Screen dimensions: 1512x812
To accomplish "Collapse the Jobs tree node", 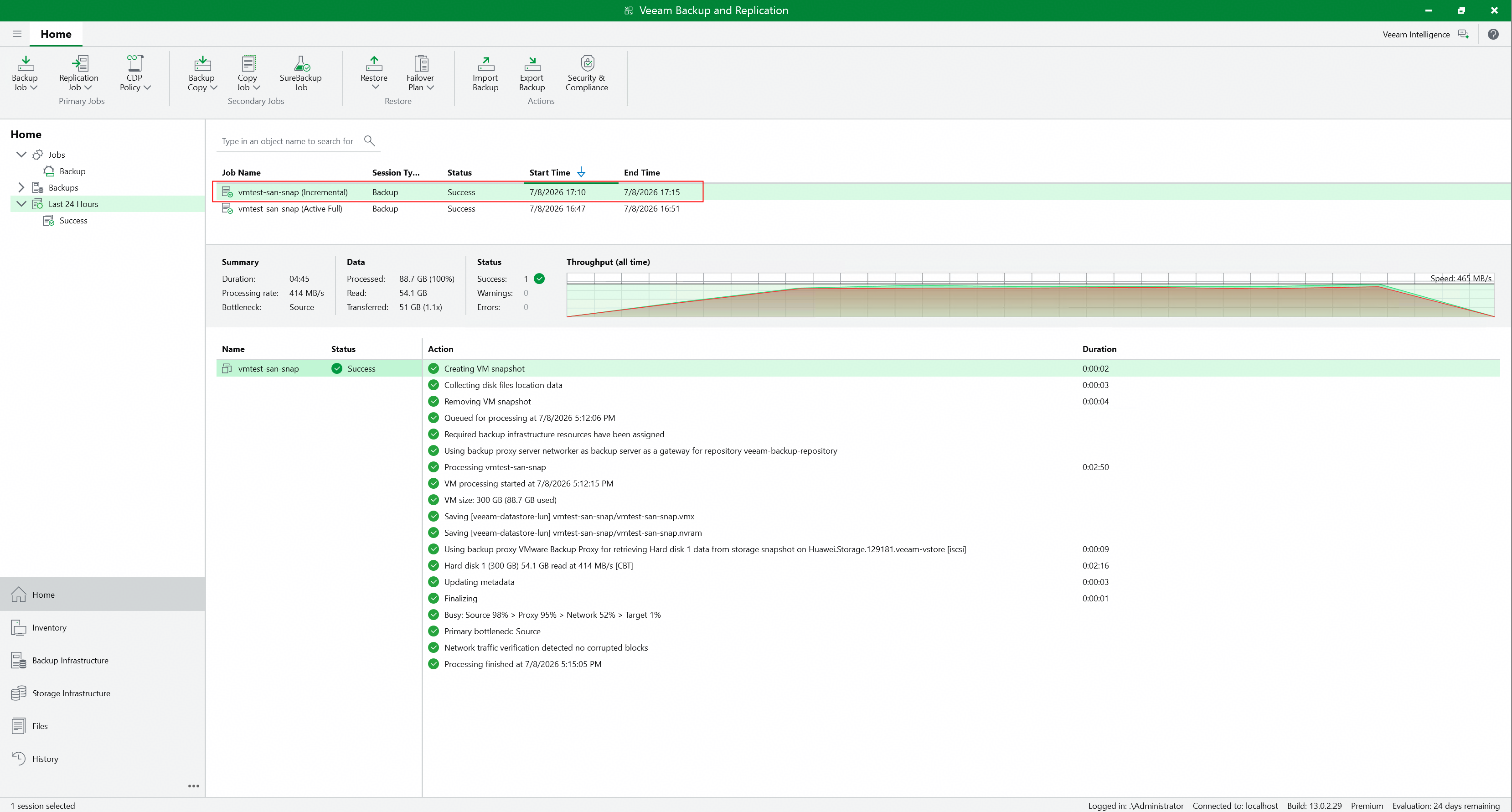I will (x=22, y=155).
